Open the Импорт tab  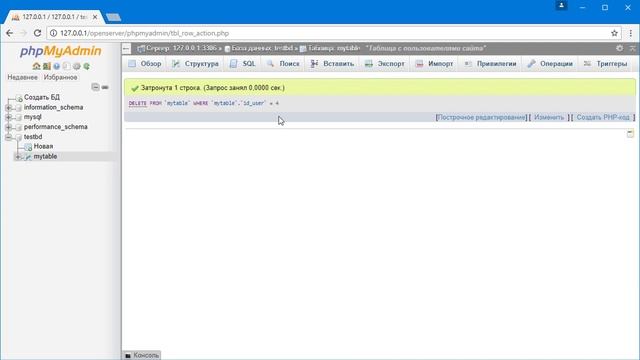(434, 64)
